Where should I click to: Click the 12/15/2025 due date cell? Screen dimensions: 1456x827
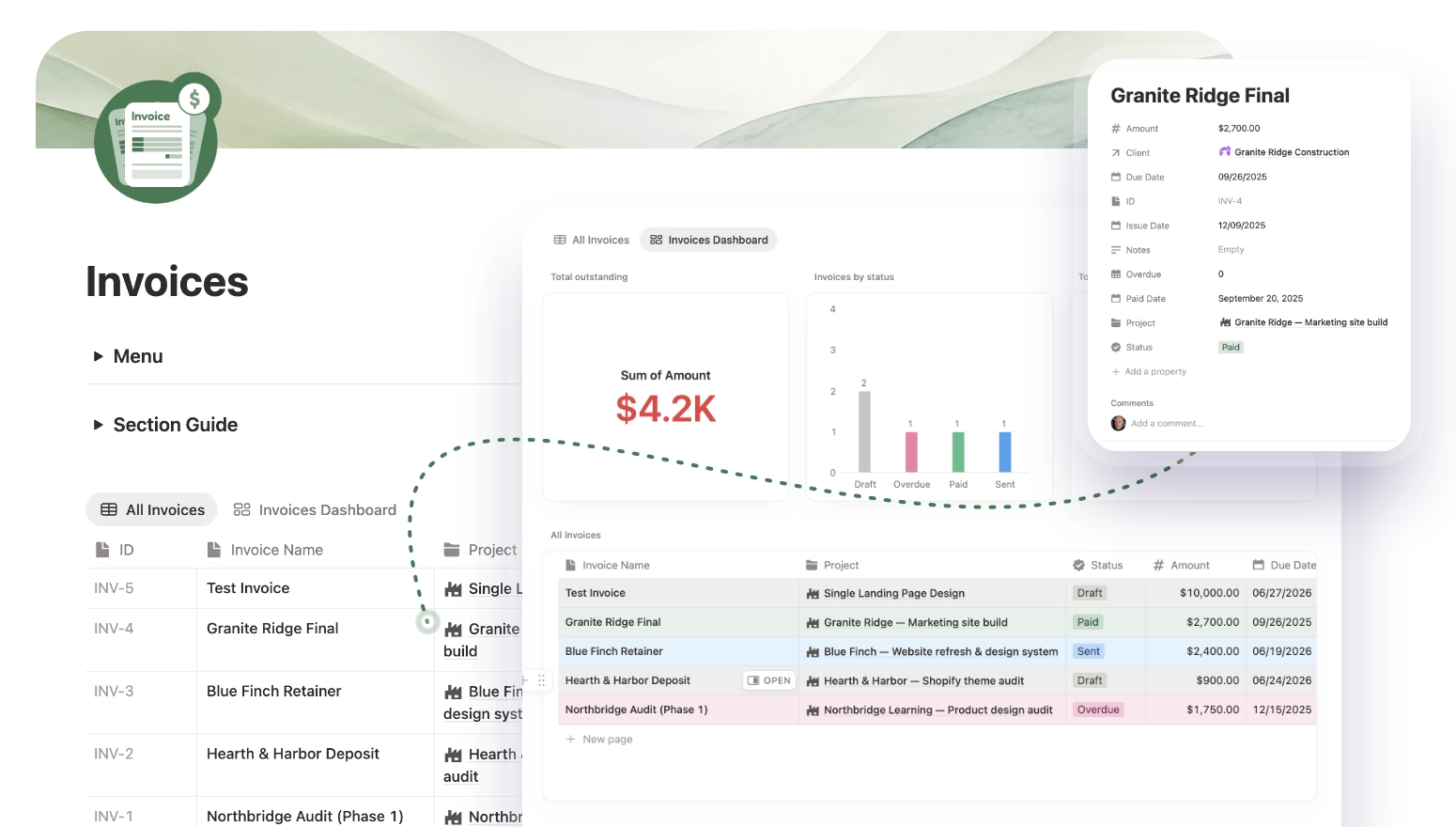point(1281,710)
